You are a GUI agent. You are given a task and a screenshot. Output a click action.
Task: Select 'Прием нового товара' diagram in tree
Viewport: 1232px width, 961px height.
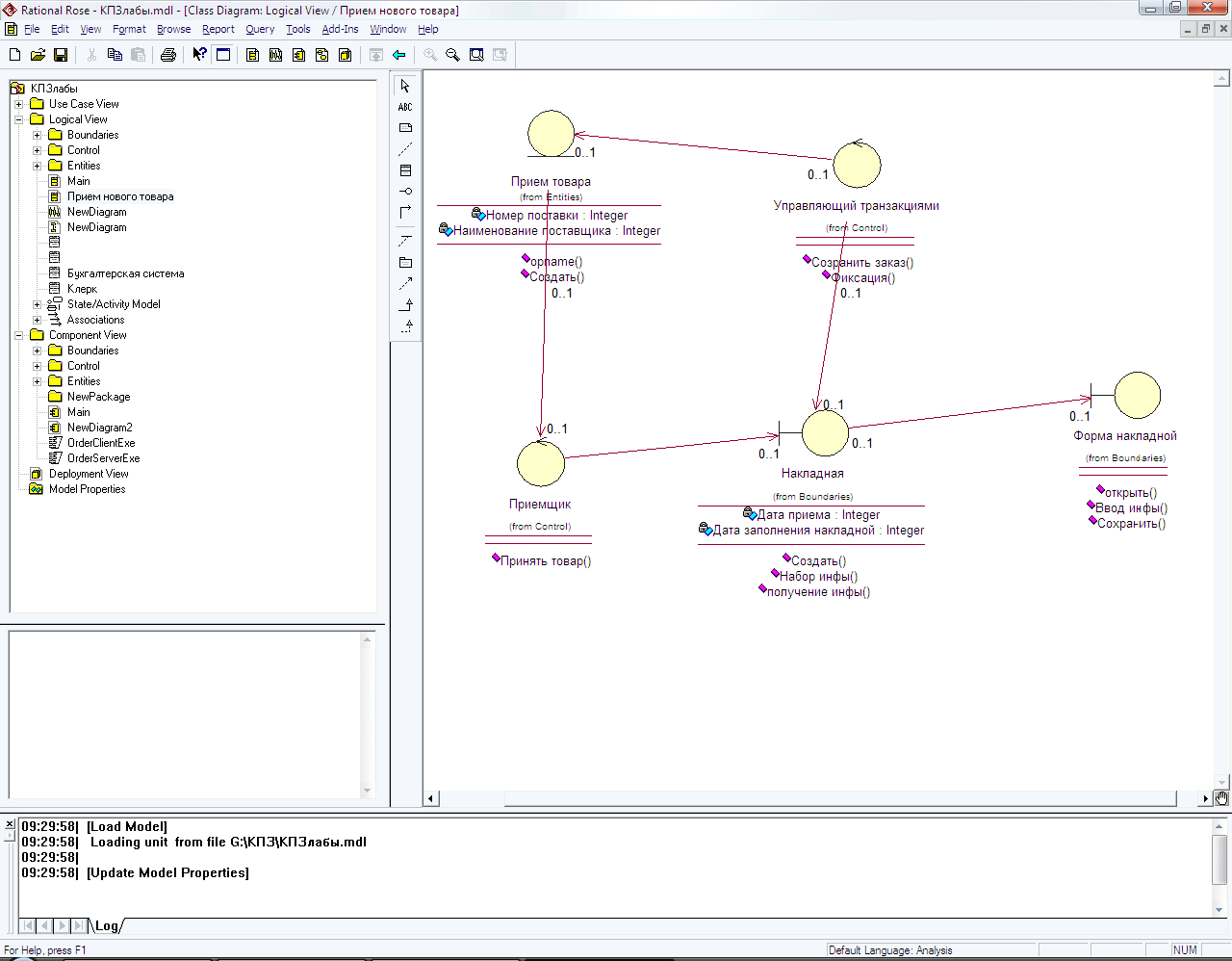(120, 196)
